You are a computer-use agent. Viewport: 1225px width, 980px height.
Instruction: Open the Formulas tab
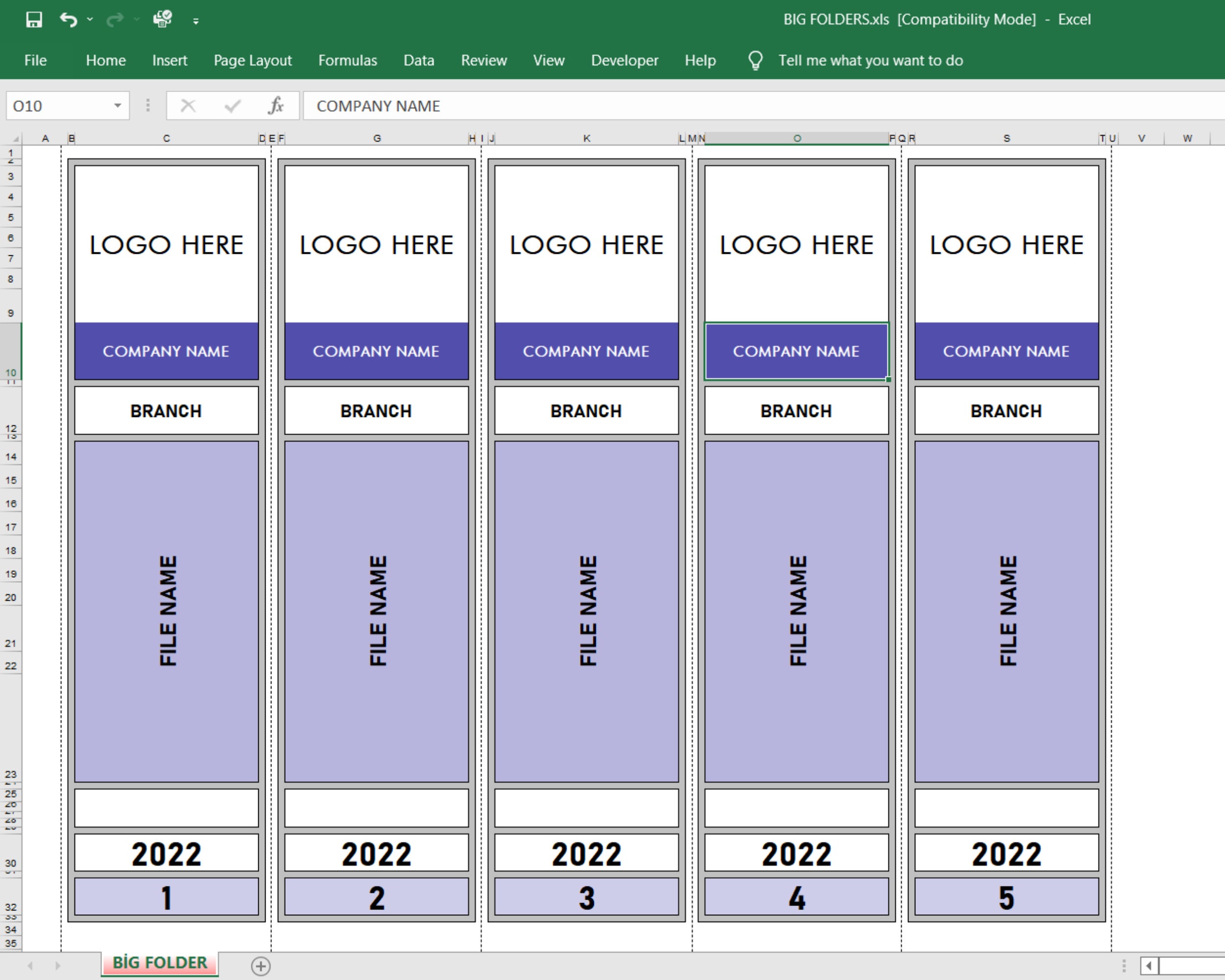(347, 60)
